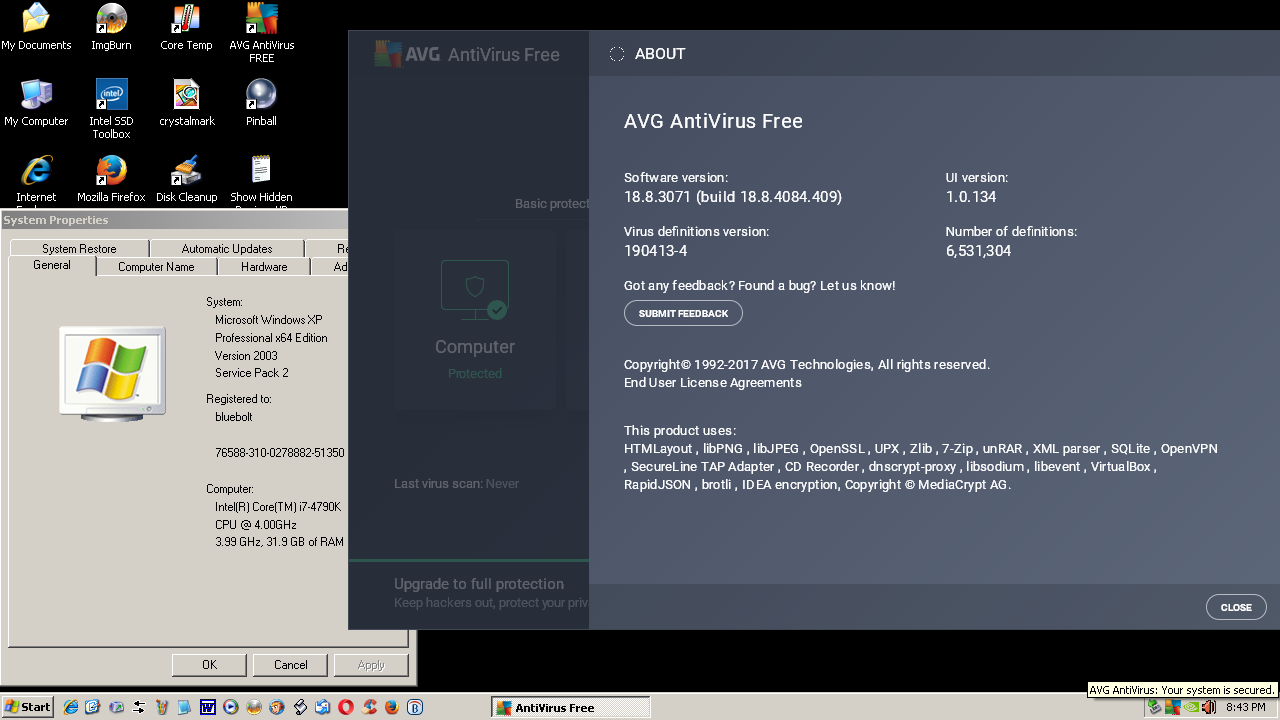Click the Intel Core i7-4790K text
The width and height of the screenshot is (1280, 720).
tap(278, 507)
